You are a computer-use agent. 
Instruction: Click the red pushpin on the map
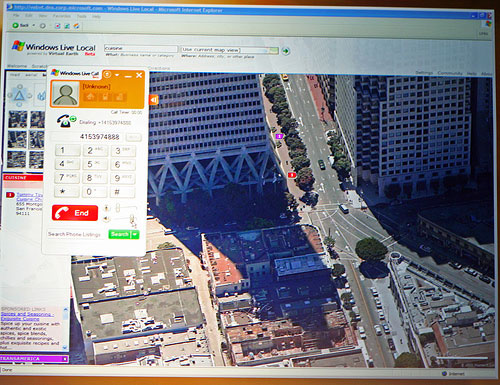pos(292,175)
